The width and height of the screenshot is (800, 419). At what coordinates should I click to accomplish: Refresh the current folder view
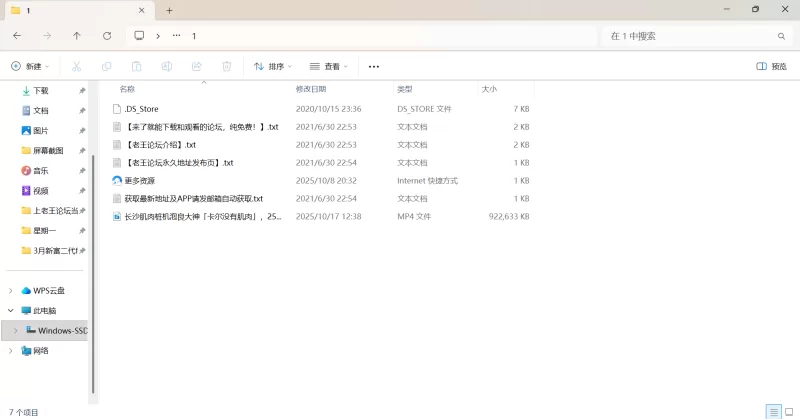click(107, 36)
